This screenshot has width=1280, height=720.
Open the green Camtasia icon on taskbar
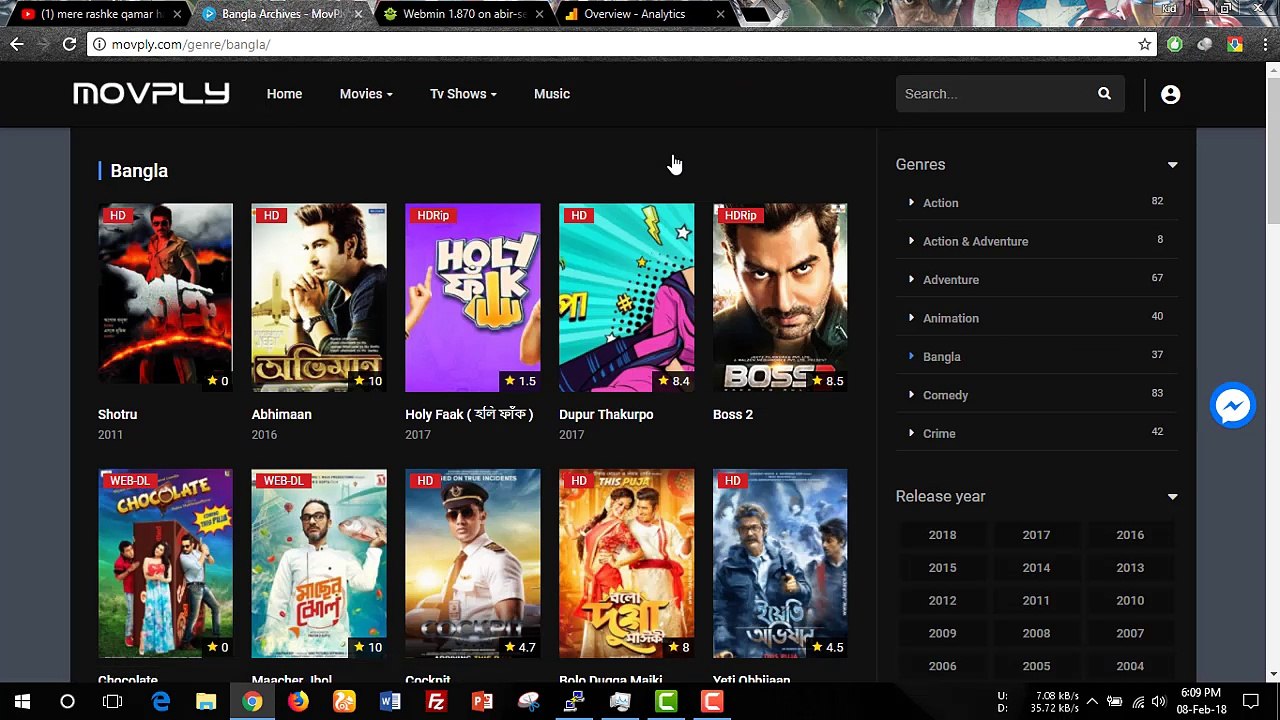(x=666, y=701)
